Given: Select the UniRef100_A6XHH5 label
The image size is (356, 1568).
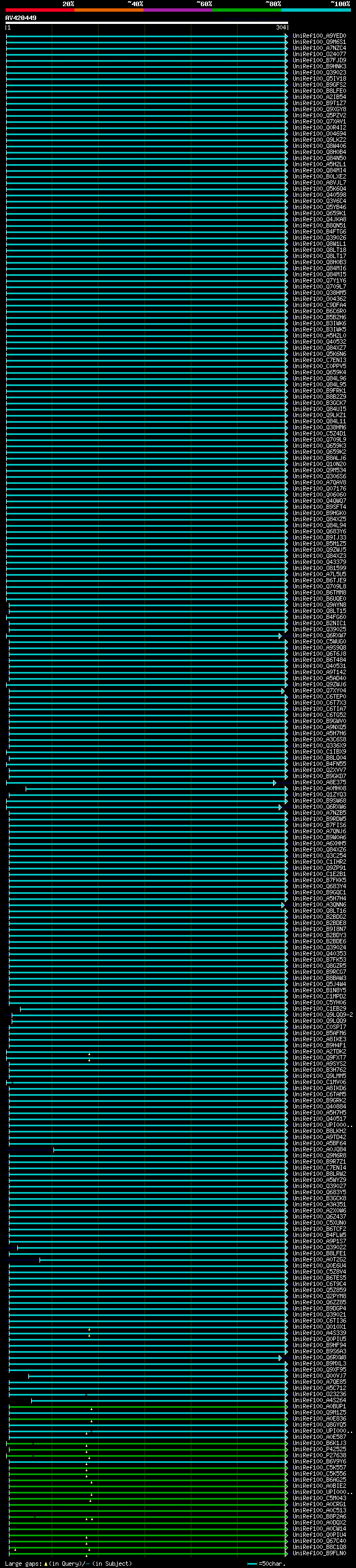Looking at the screenshot, I should click(x=319, y=844).
